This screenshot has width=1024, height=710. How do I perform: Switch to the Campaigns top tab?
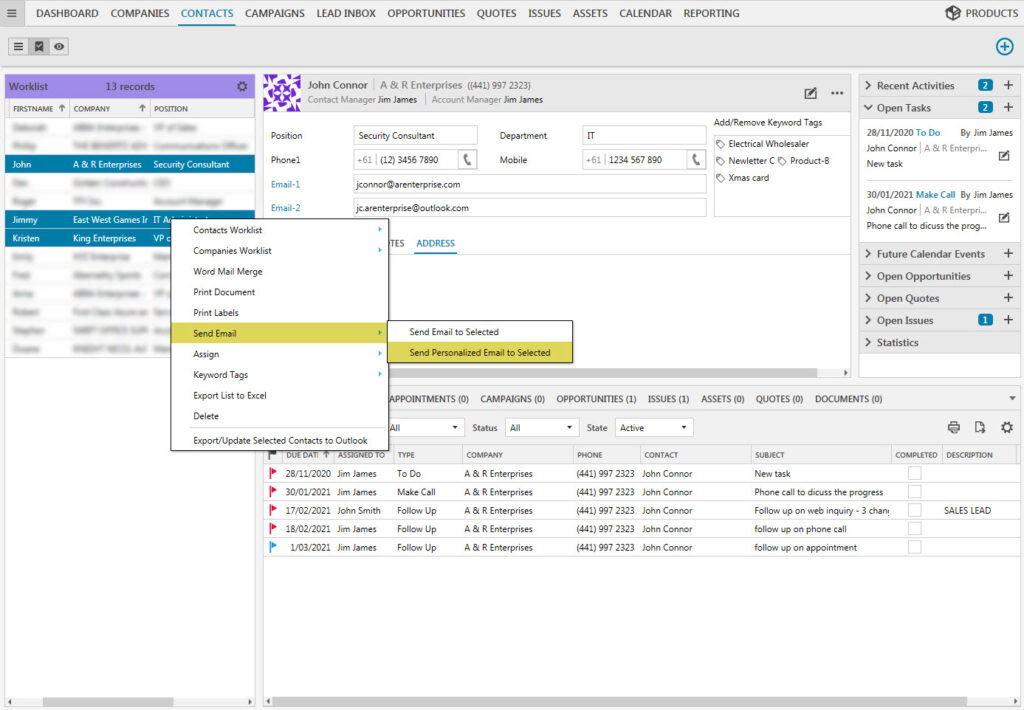tap(275, 13)
